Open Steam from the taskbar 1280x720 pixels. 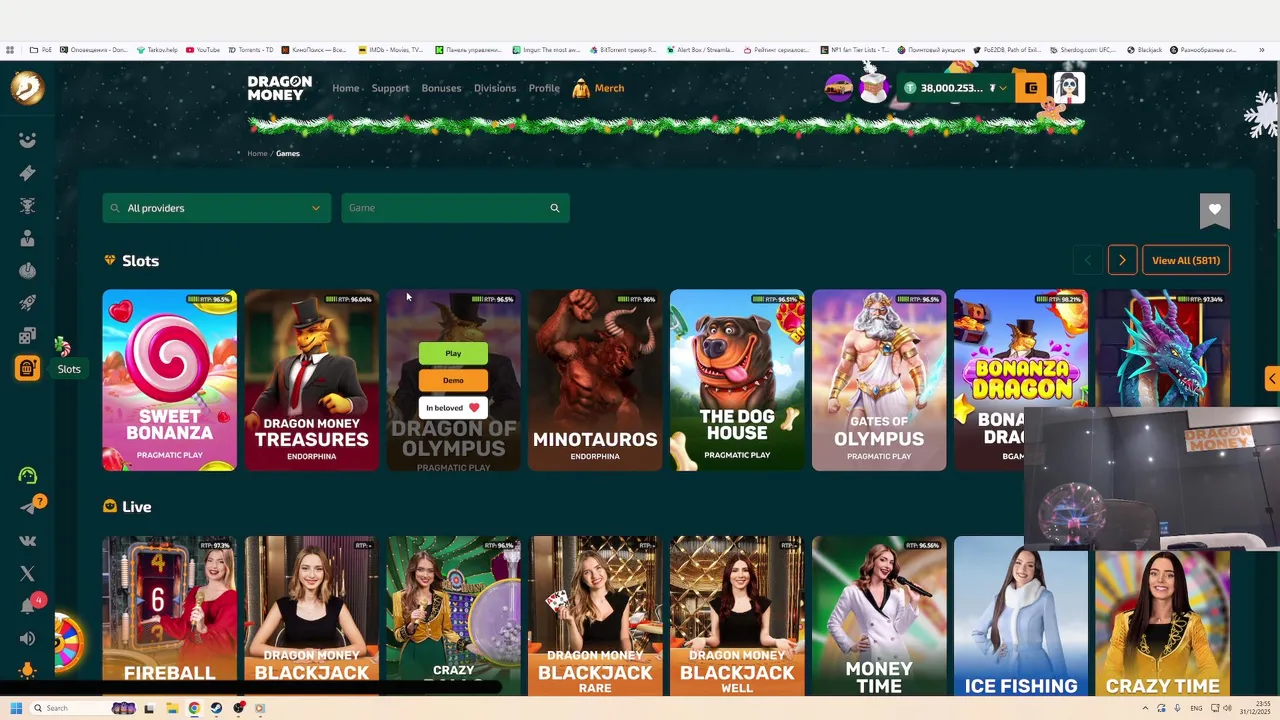[216, 708]
